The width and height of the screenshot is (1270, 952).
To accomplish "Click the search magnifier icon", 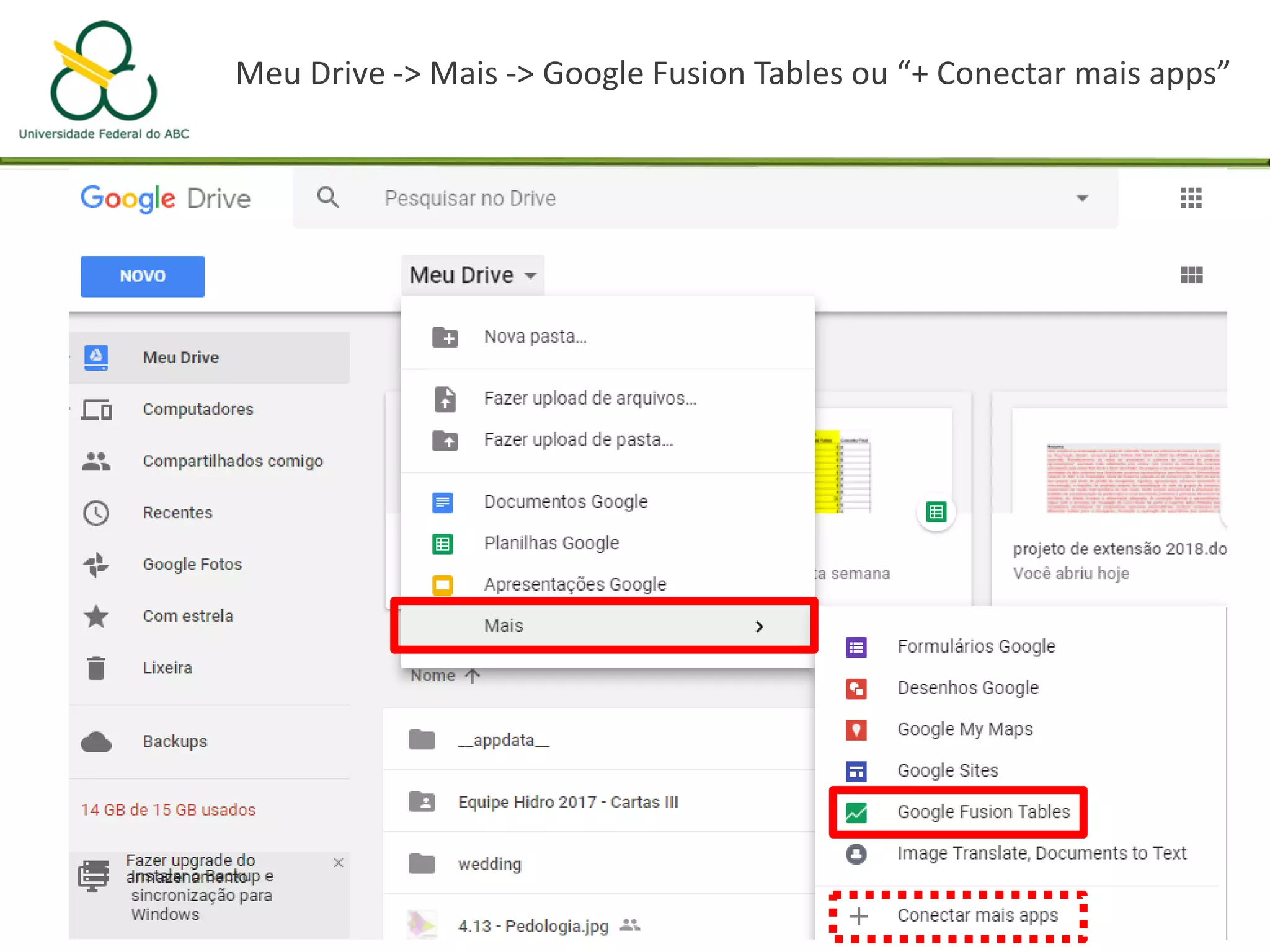I will [x=328, y=198].
